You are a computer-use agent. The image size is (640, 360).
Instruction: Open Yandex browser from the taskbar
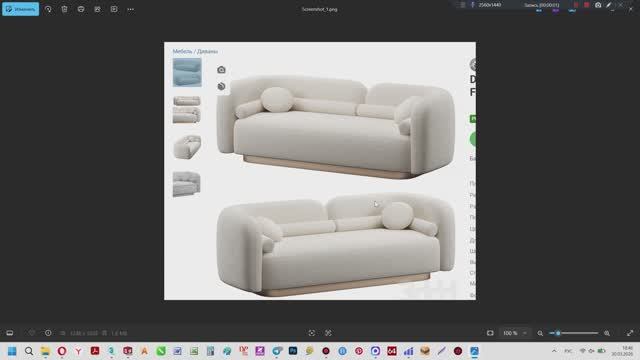pyautogui.click(x=78, y=351)
